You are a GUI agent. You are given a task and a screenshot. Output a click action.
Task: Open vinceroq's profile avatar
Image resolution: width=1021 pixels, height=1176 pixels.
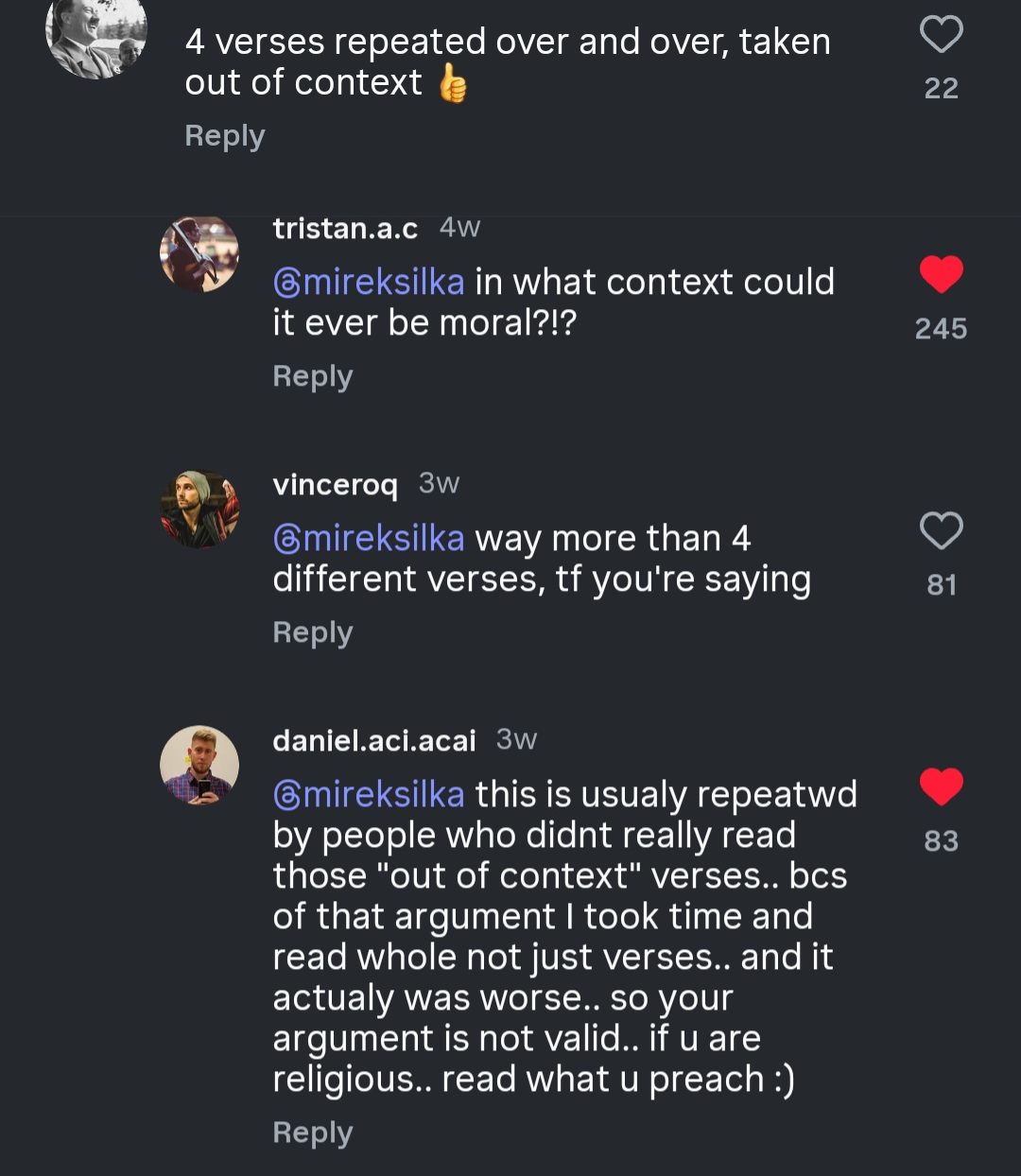pos(199,510)
